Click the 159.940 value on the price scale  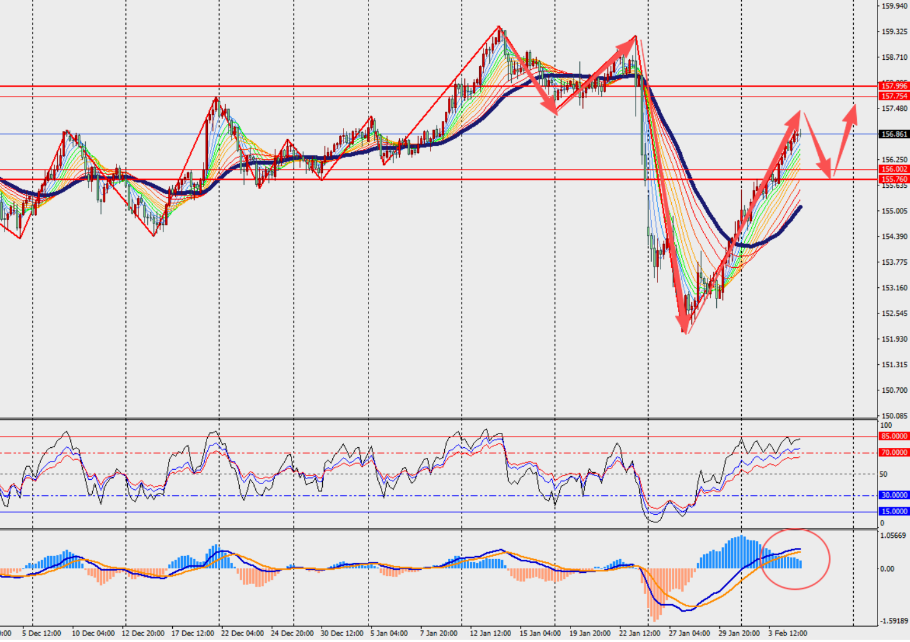coord(893,6)
